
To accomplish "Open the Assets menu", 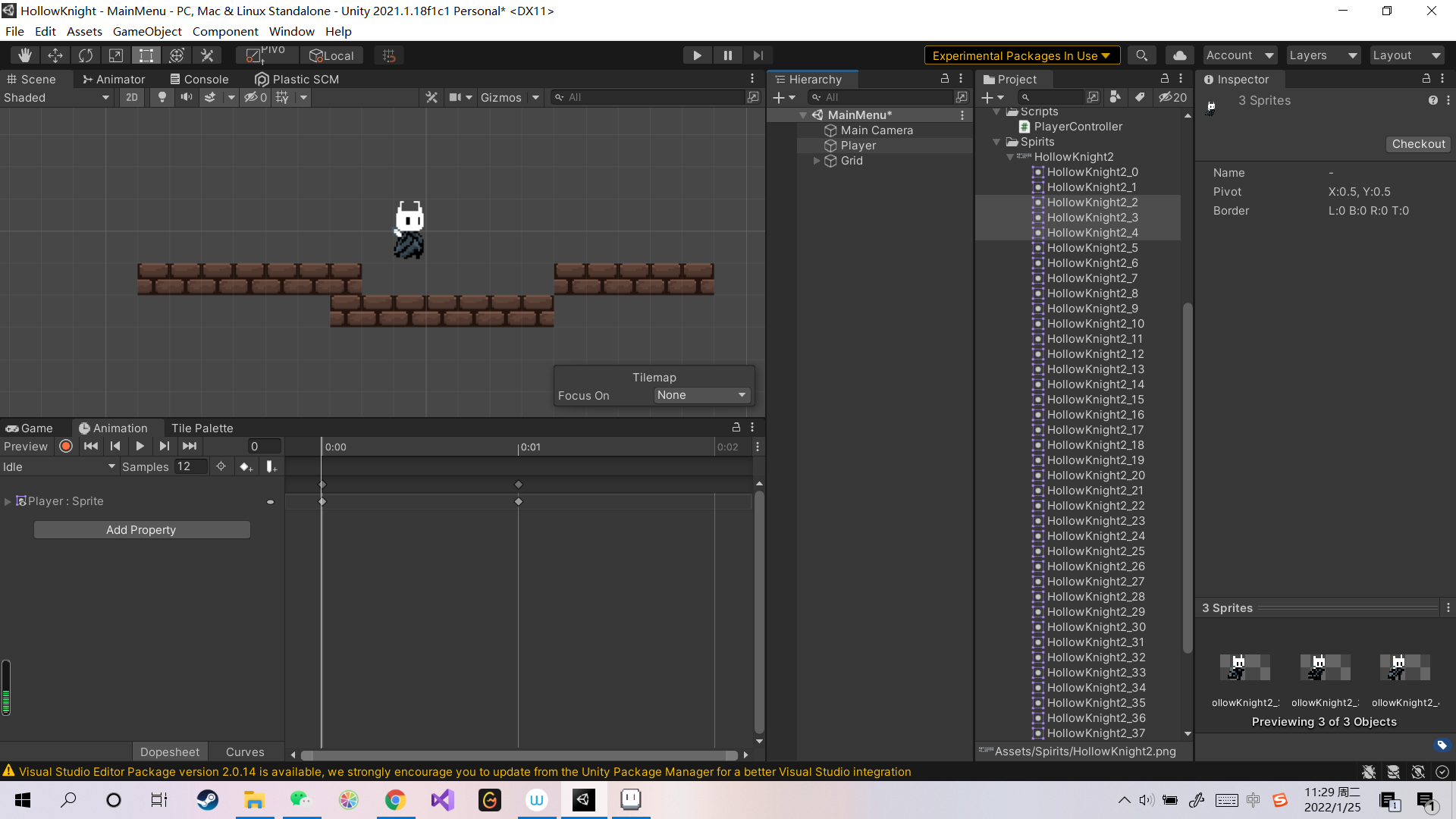I will pos(84,31).
